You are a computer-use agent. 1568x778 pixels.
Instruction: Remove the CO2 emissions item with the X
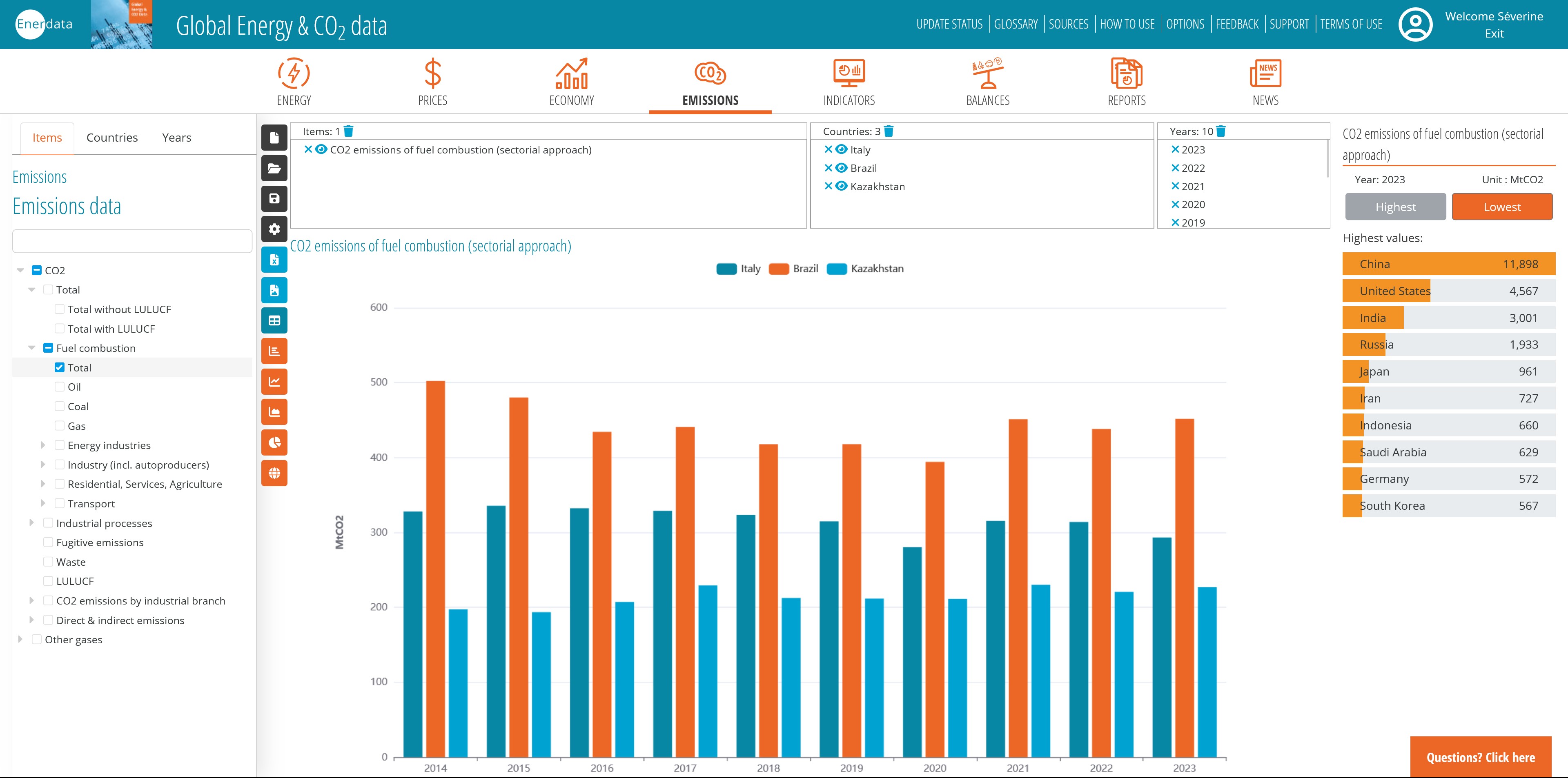[x=308, y=150]
